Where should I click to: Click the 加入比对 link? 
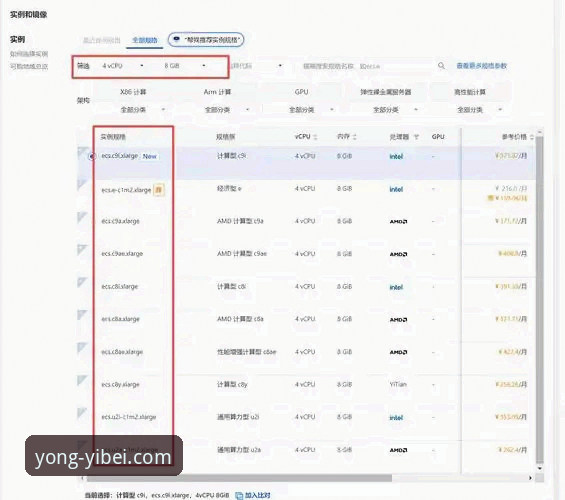coord(258,496)
